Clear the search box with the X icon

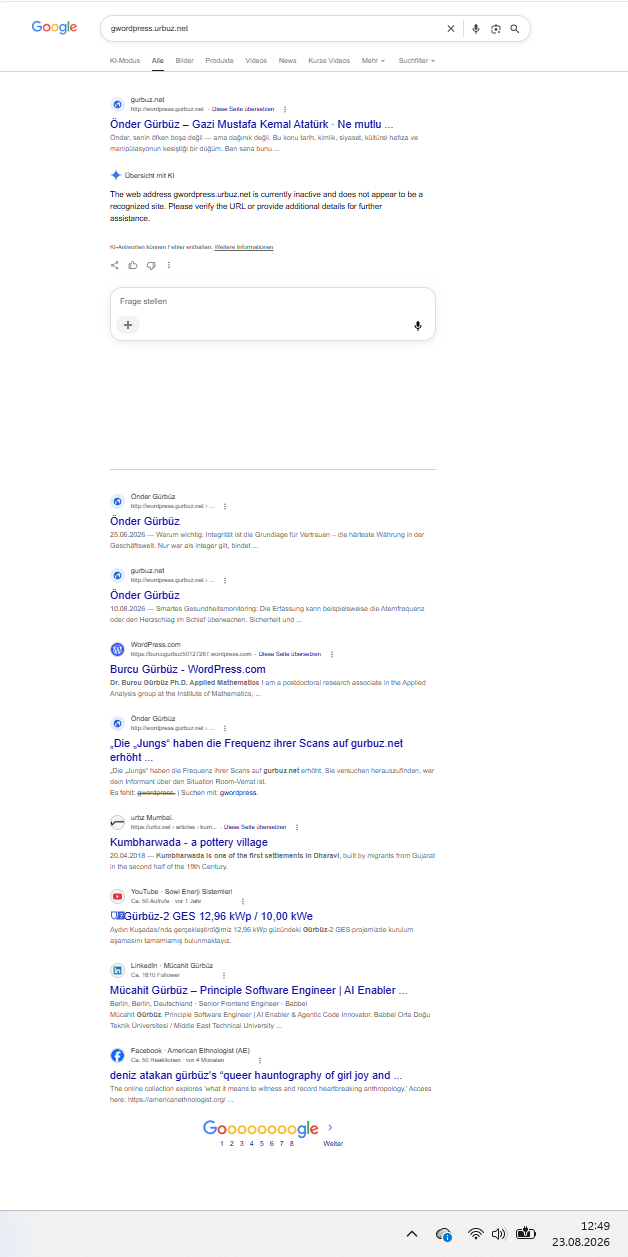point(450,29)
